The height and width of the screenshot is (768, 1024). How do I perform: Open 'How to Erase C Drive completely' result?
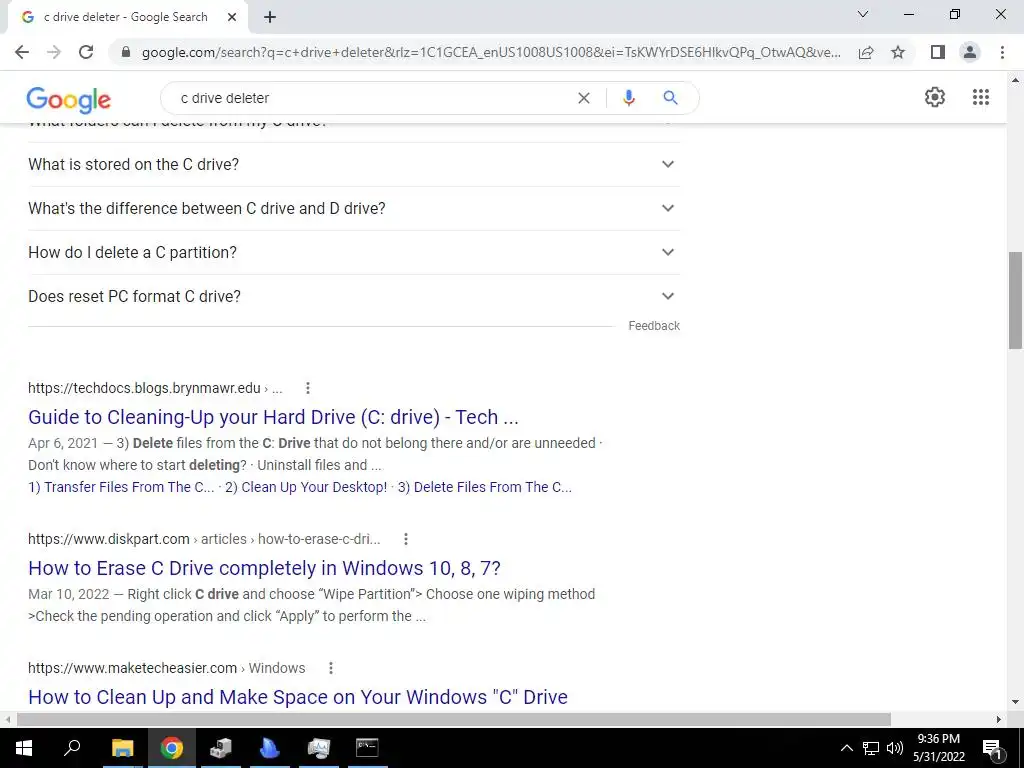click(x=264, y=568)
